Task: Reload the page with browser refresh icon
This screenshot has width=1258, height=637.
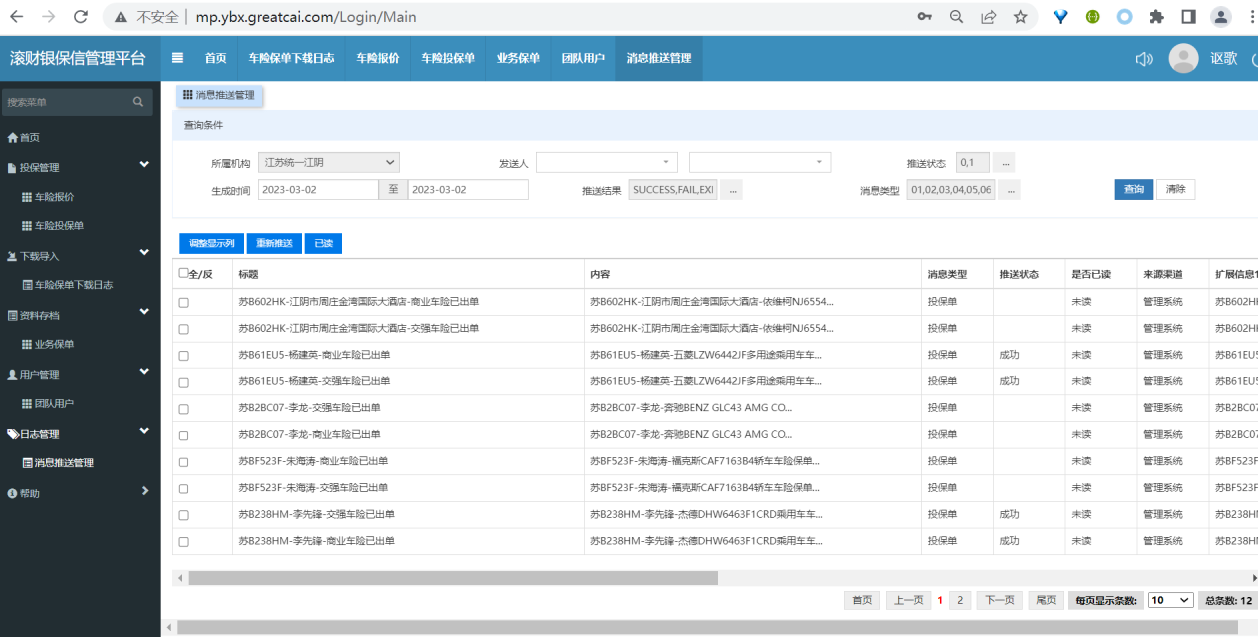Action: point(81,17)
